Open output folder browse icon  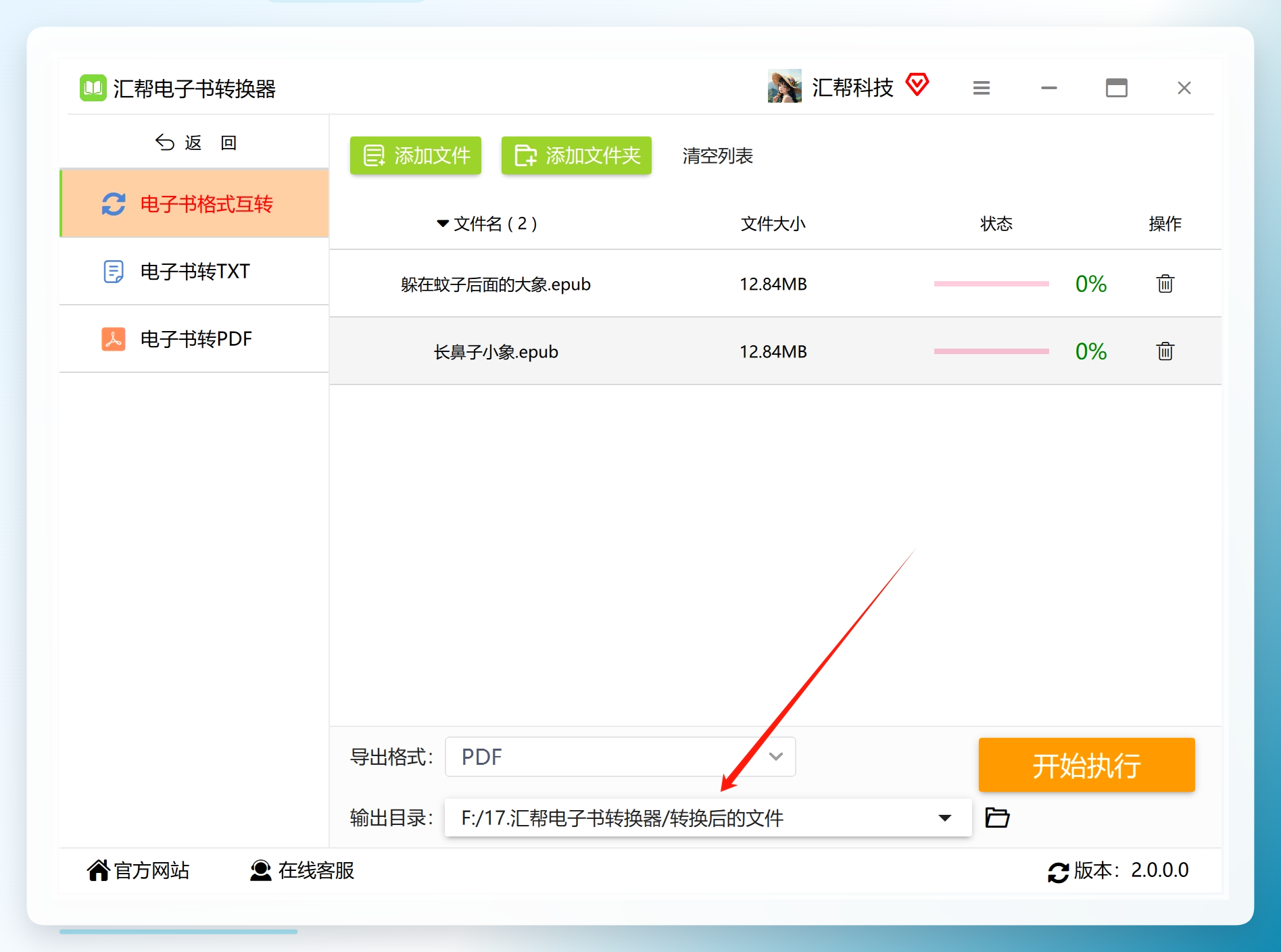click(997, 818)
